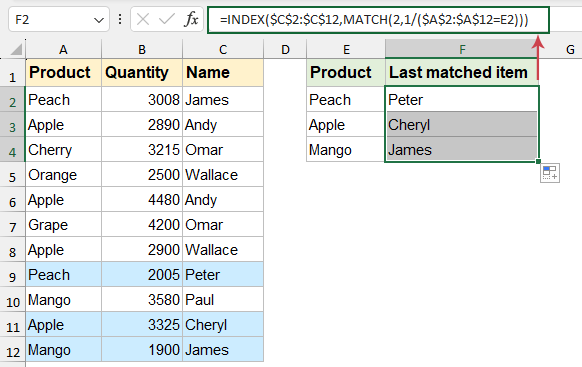Click the Name Box showing F2
582x367 pixels.
point(59,19)
